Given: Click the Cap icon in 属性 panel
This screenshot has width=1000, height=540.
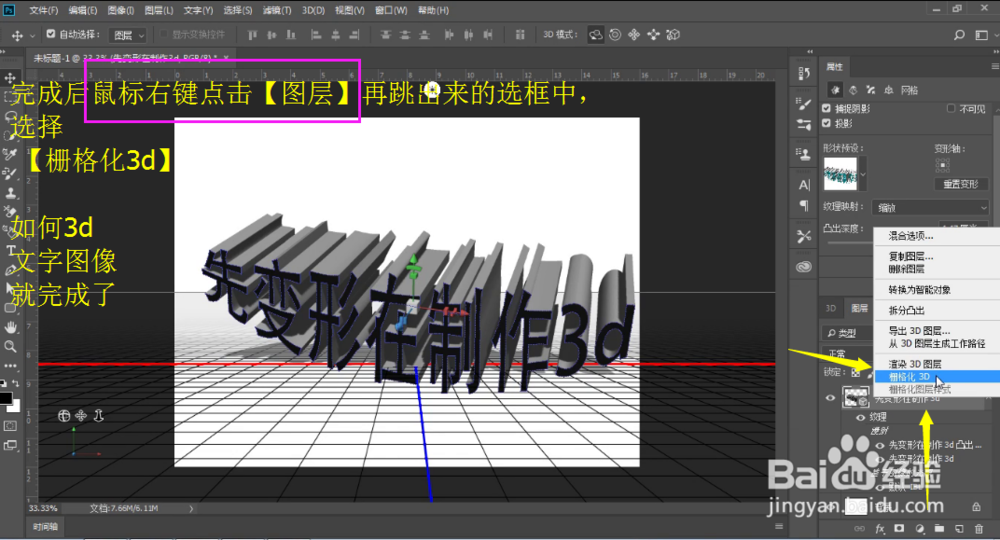Looking at the screenshot, I should pyautogui.click(x=871, y=90).
